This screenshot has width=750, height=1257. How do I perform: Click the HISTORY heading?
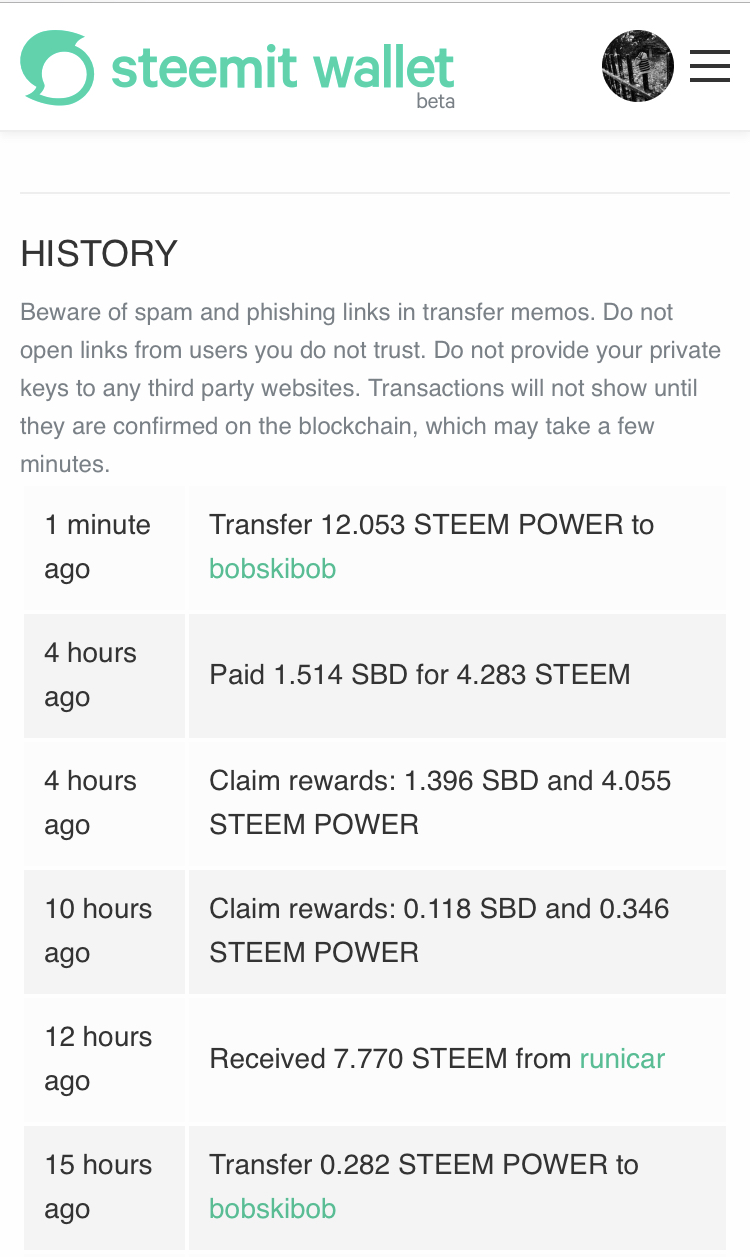(99, 254)
